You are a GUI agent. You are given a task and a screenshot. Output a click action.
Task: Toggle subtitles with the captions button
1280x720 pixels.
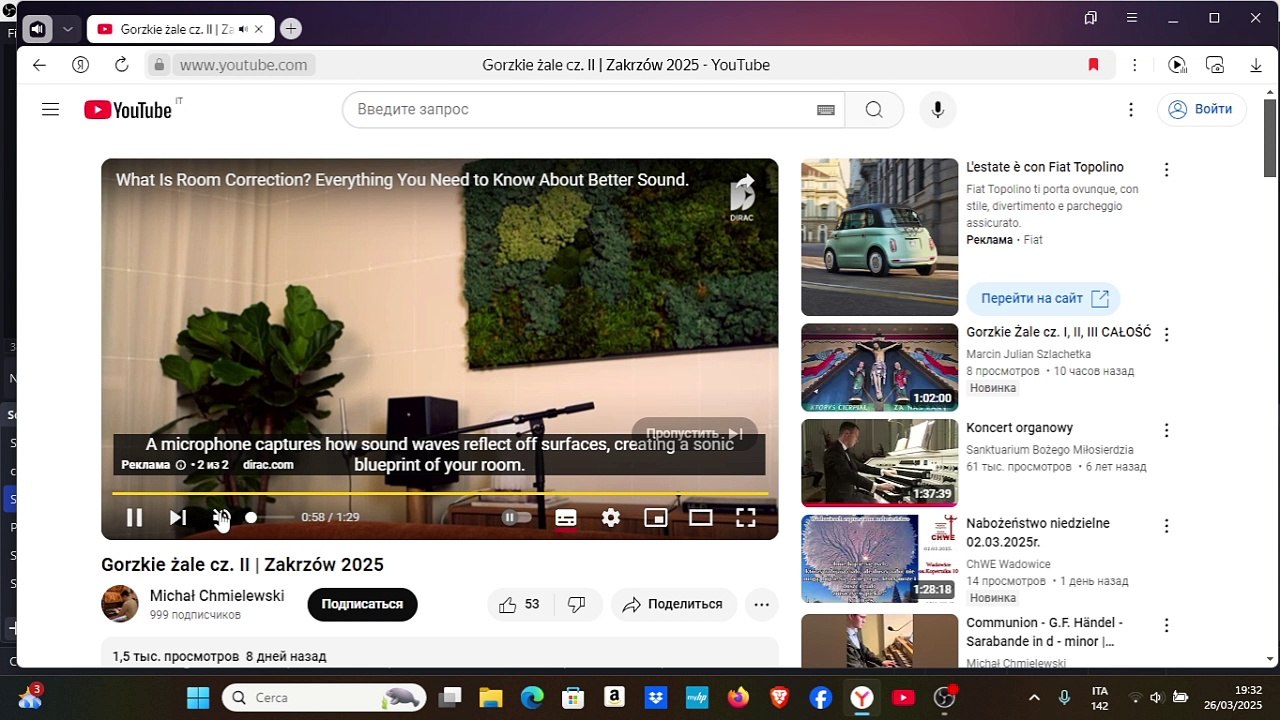click(x=566, y=517)
